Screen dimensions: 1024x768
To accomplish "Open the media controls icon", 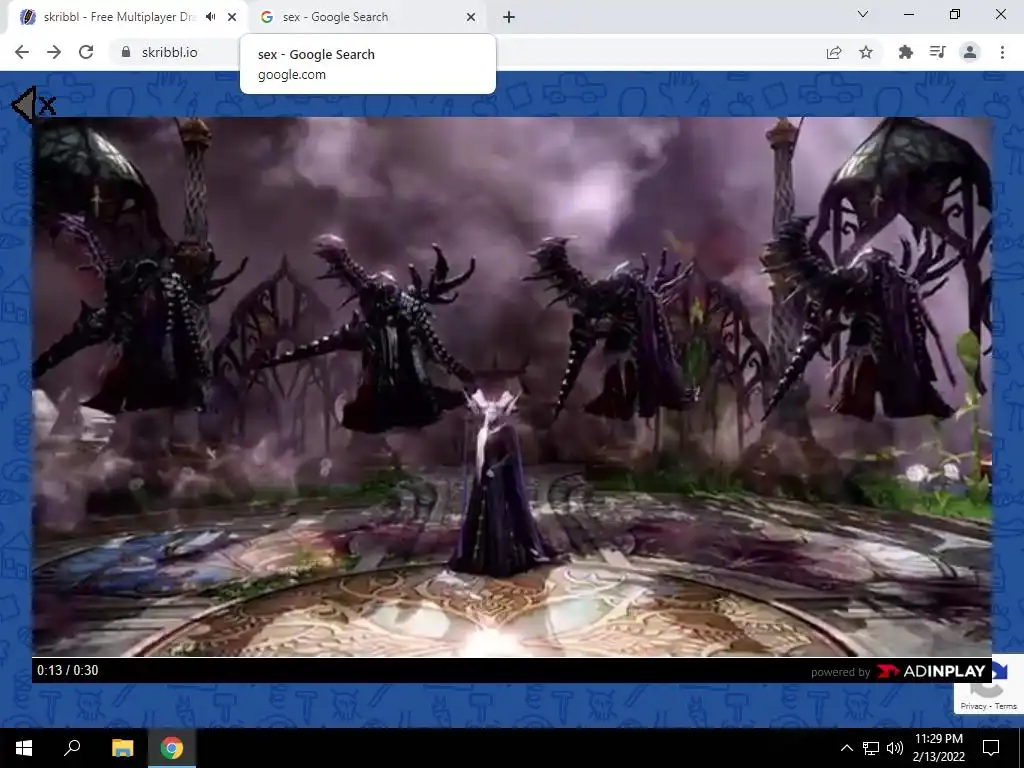I will coord(937,52).
